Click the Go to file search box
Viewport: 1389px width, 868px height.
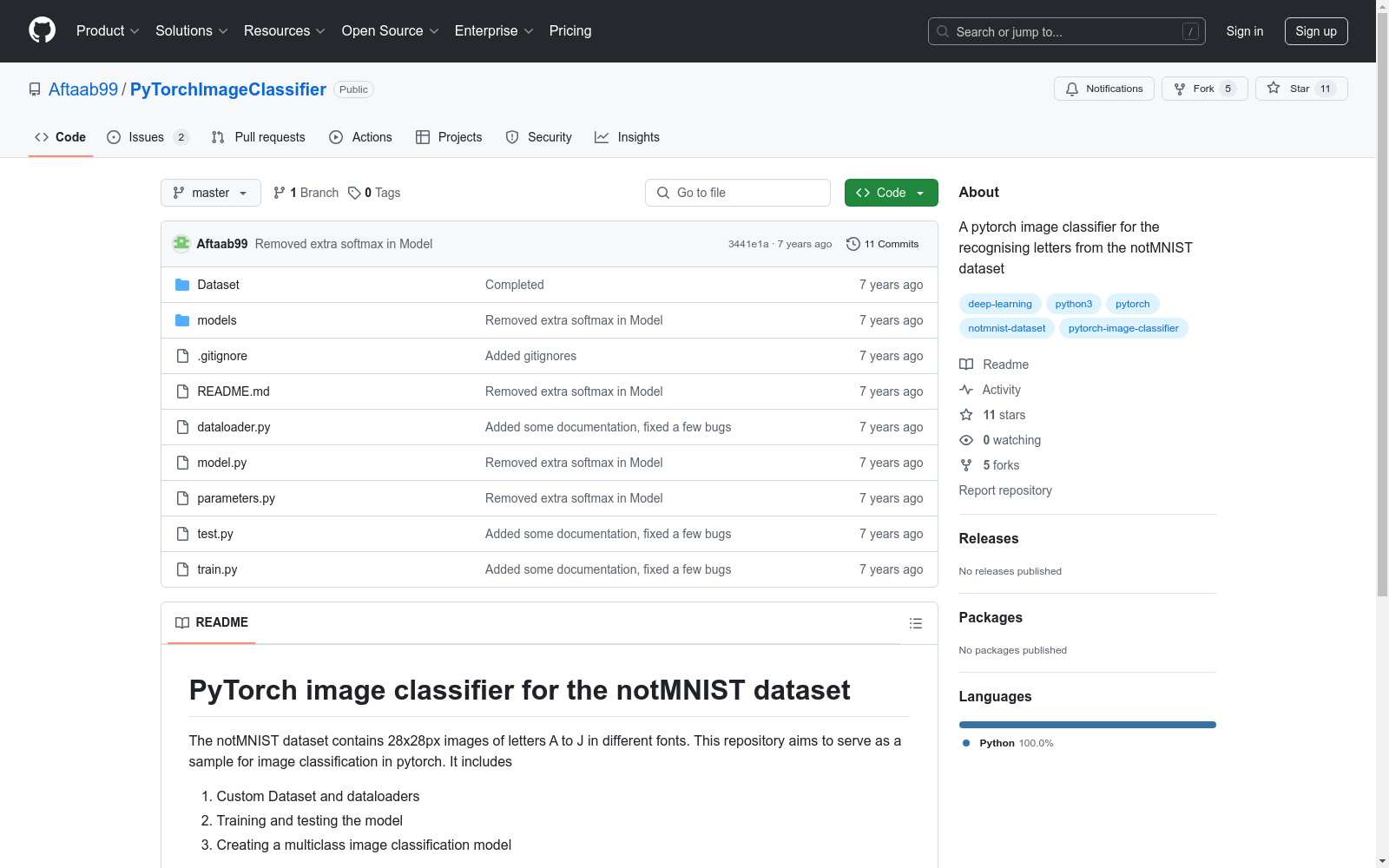click(738, 193)
